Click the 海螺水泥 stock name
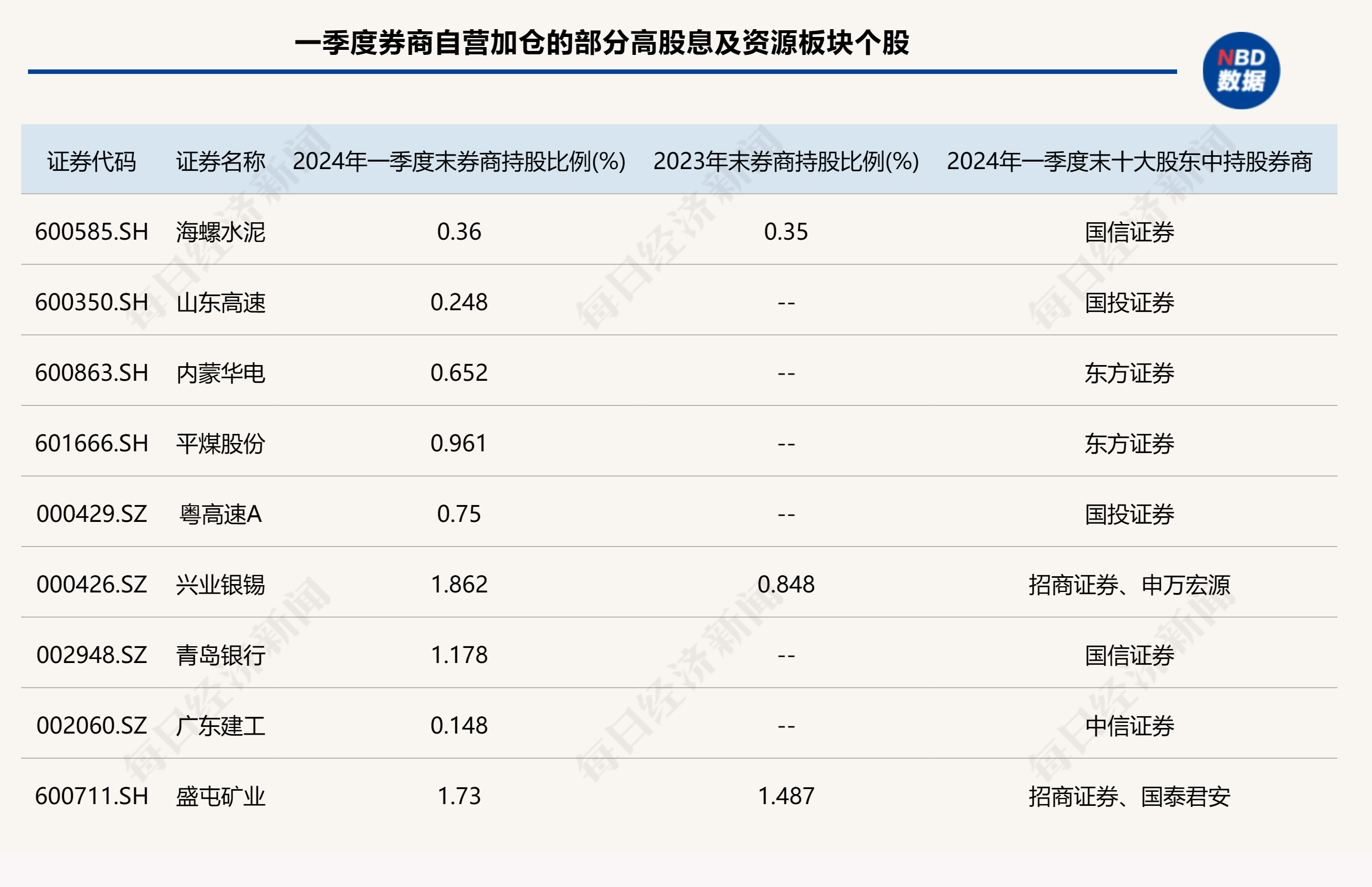 point(221,231)
